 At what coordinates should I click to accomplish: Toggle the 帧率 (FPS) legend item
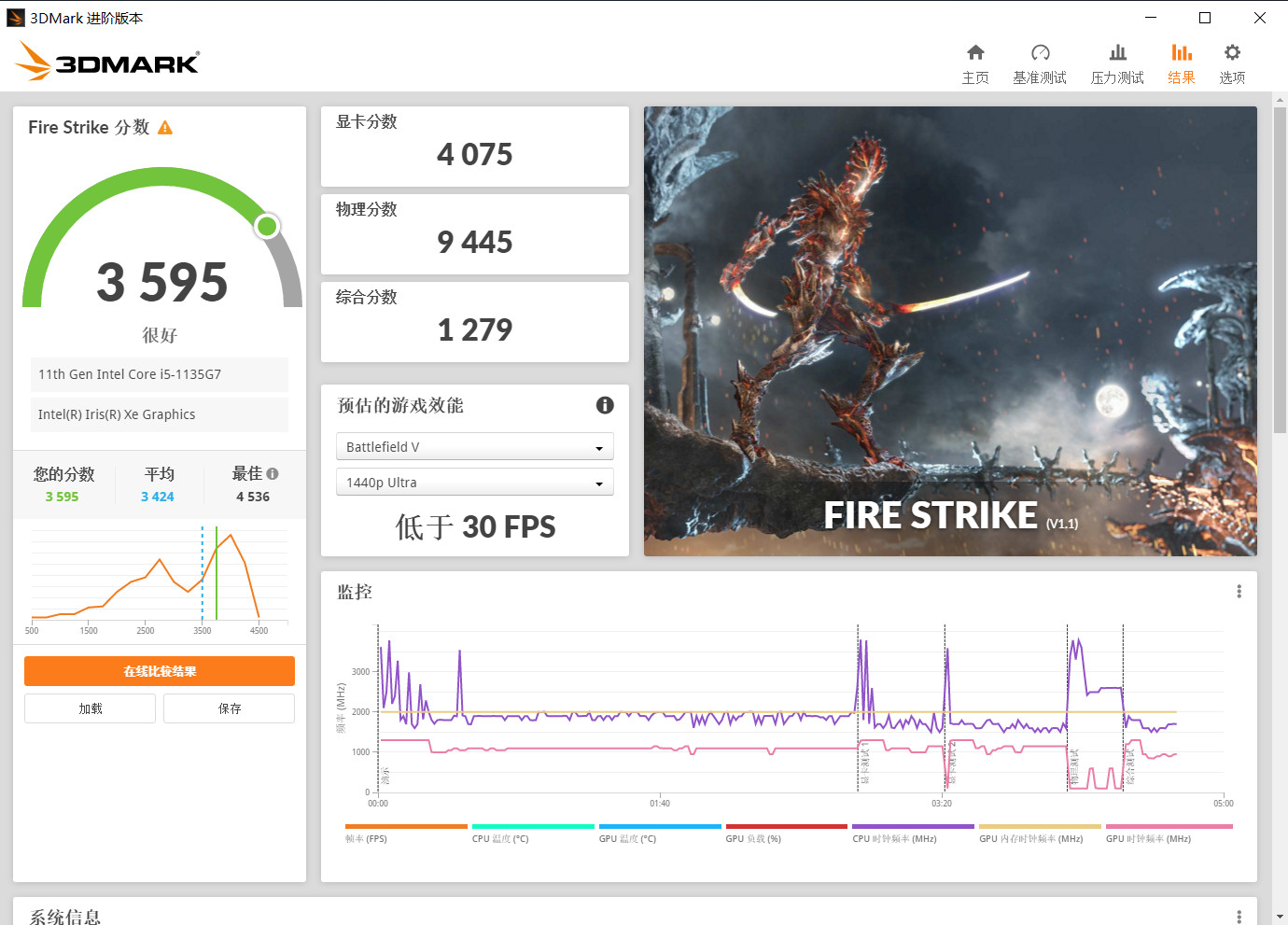coord(406,834)
